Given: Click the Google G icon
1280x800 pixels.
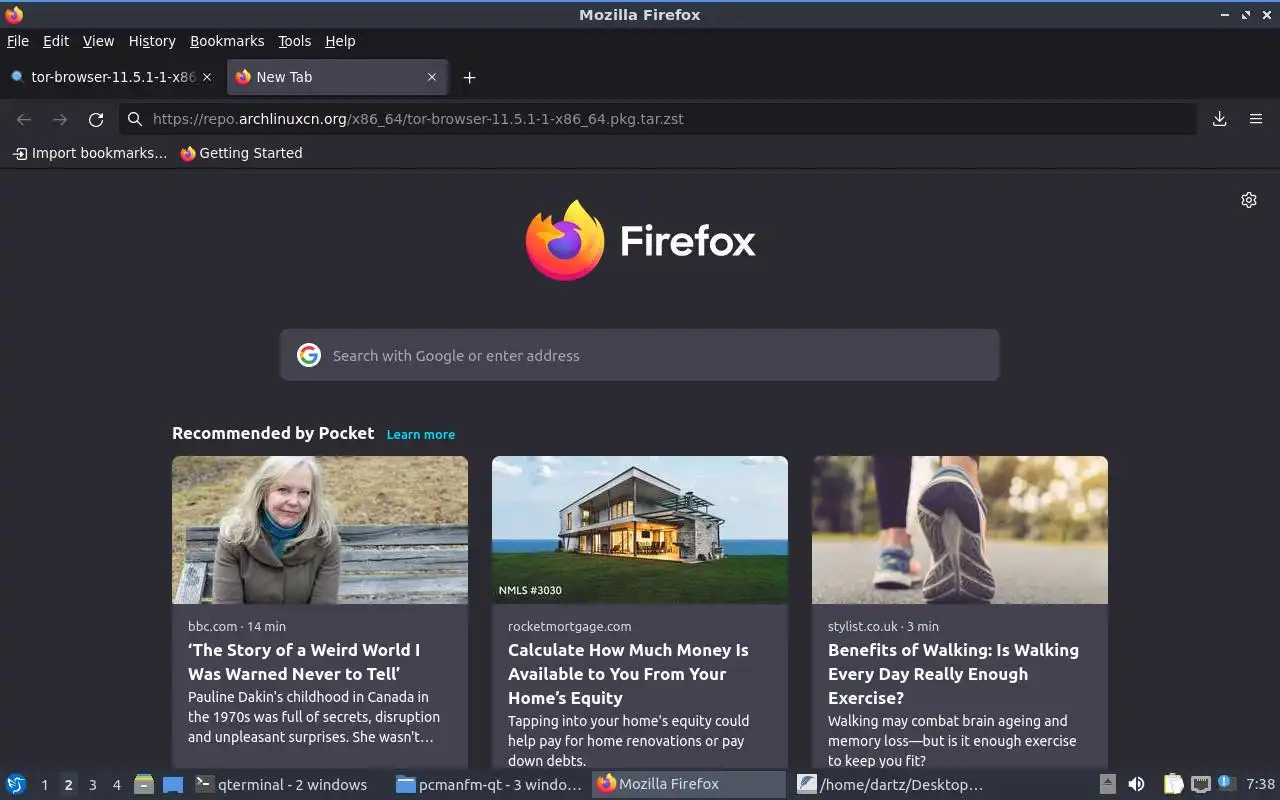Looking at the screenshot, I should point(309,355).
